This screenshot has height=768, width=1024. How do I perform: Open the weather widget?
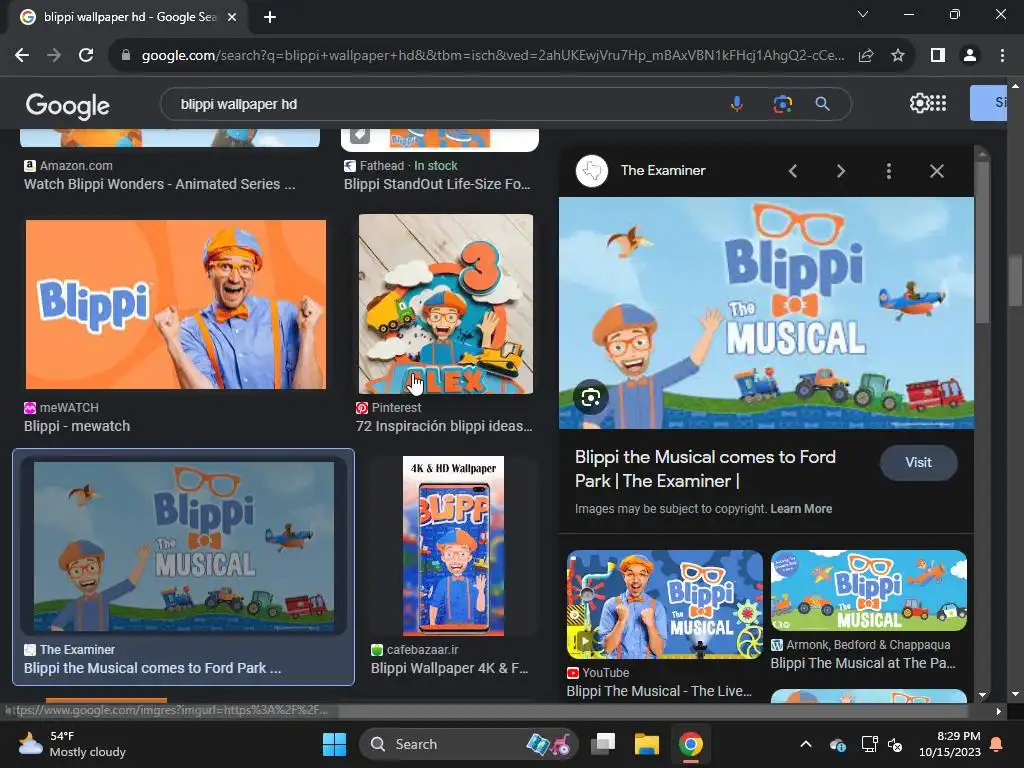point(72,744)
